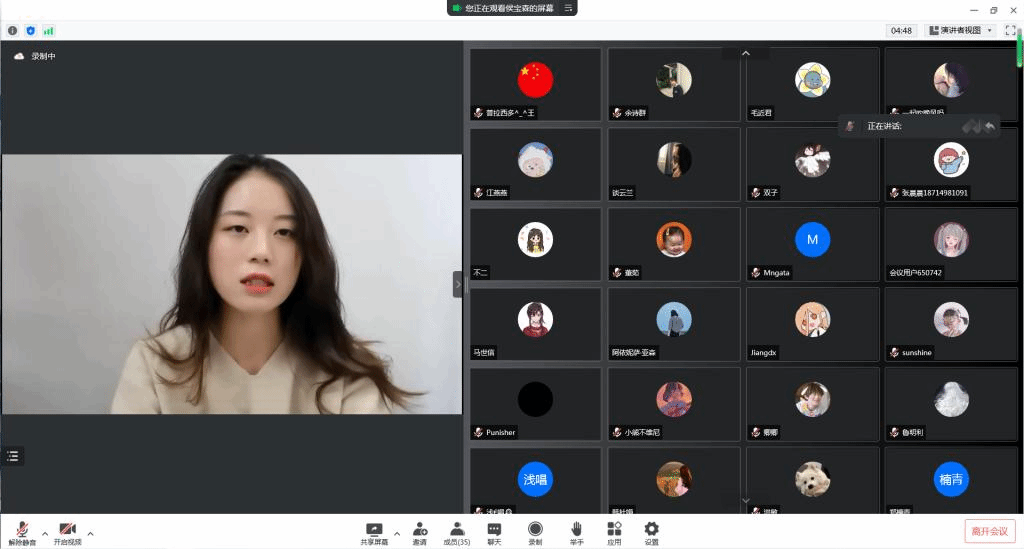
Task: Click the Record (录制) icon
Action: click(x=535, y=530)
